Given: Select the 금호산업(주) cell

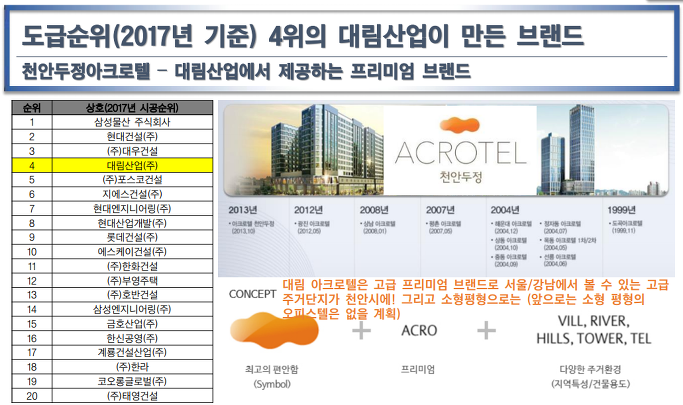Looking at the screenshot, I should coord(132,324).
